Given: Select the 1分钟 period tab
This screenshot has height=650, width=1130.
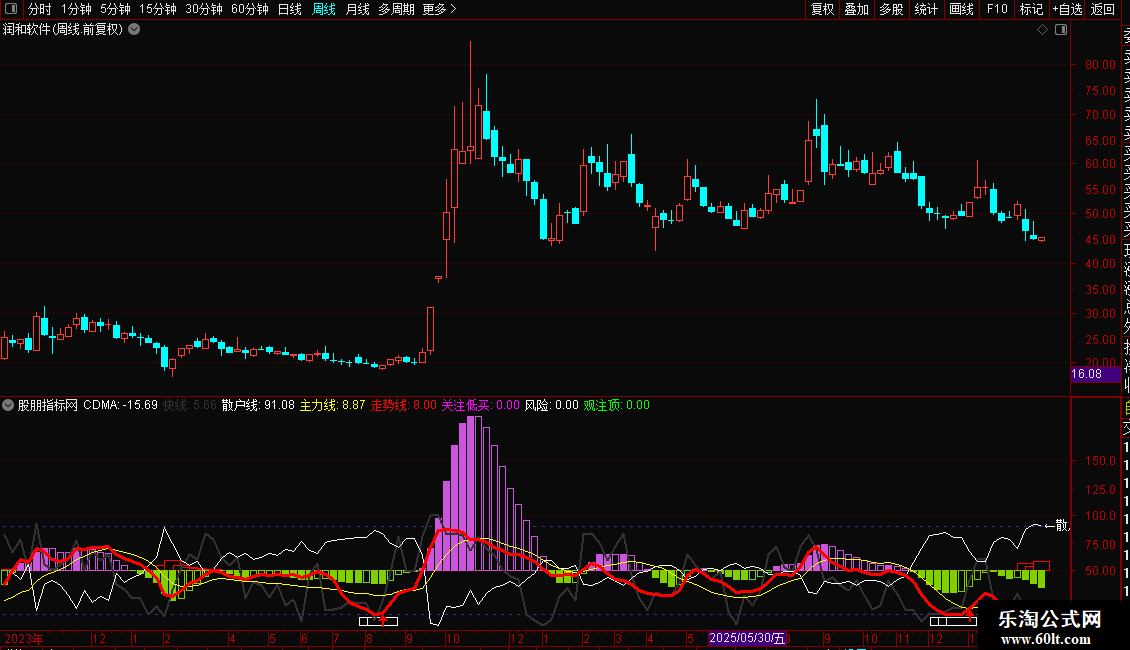Looking at the screenshot, I should tap(76, 9).
